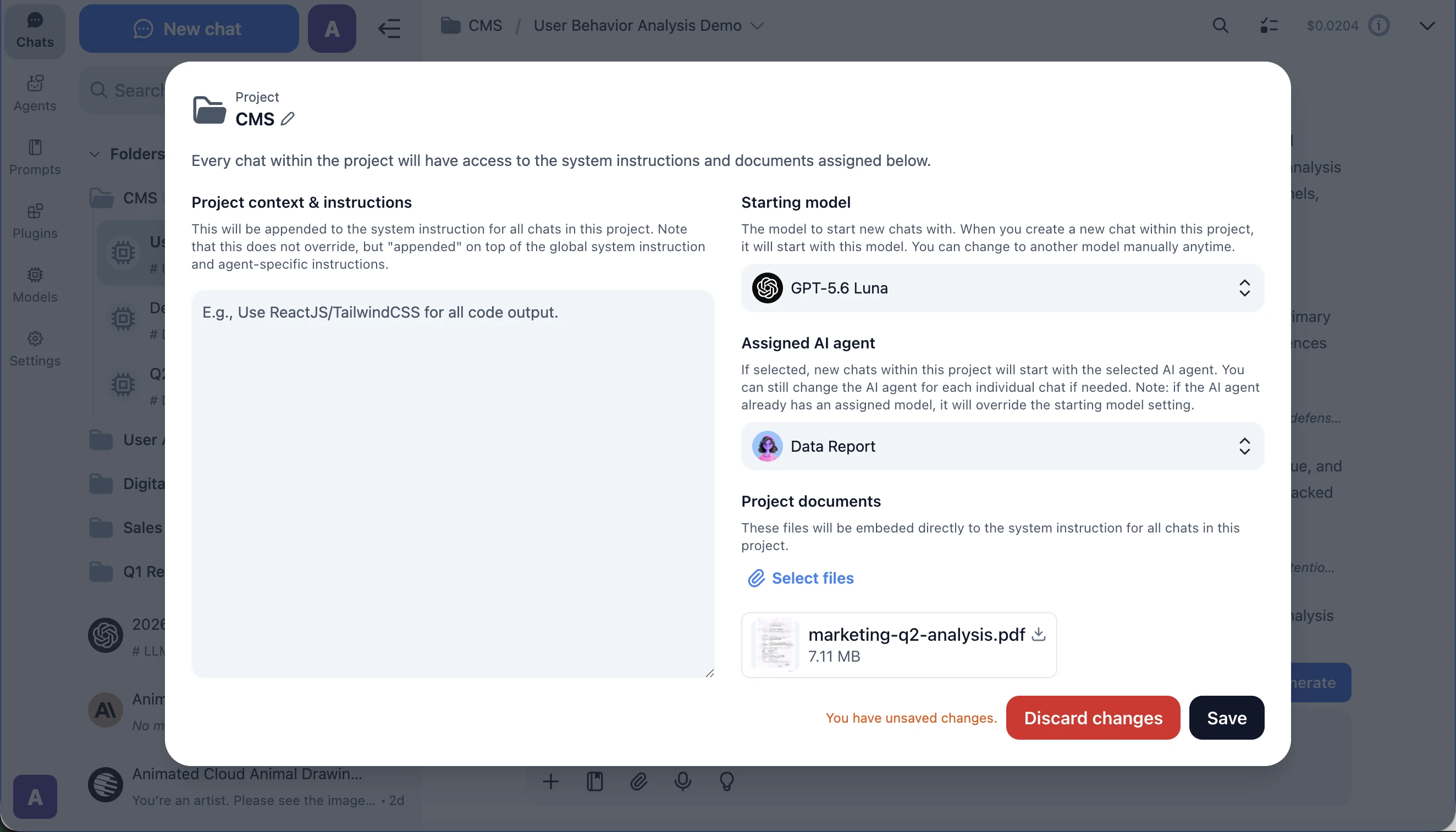Click the plus icon in chat input bar

pyautogui.click(x=550, y=781)
